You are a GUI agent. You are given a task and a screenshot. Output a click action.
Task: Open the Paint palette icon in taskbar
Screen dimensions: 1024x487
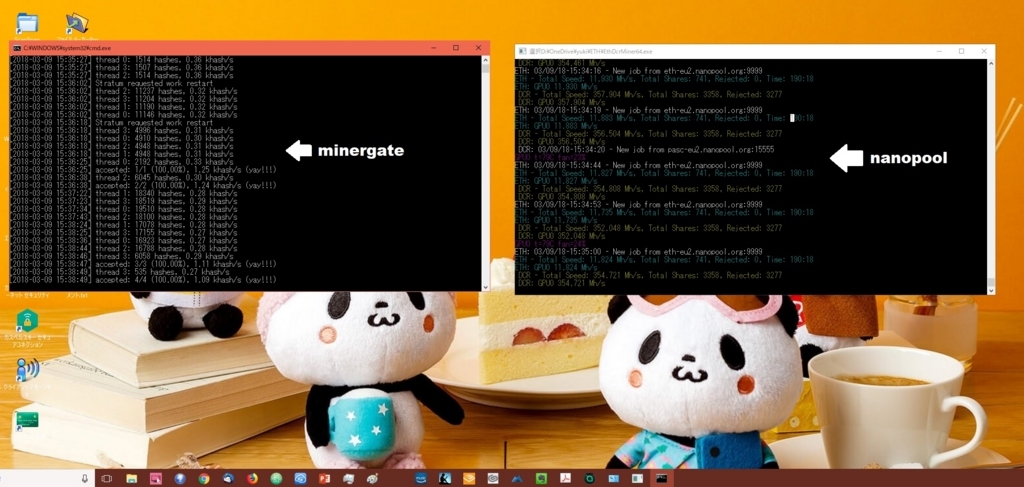[372, 479]
